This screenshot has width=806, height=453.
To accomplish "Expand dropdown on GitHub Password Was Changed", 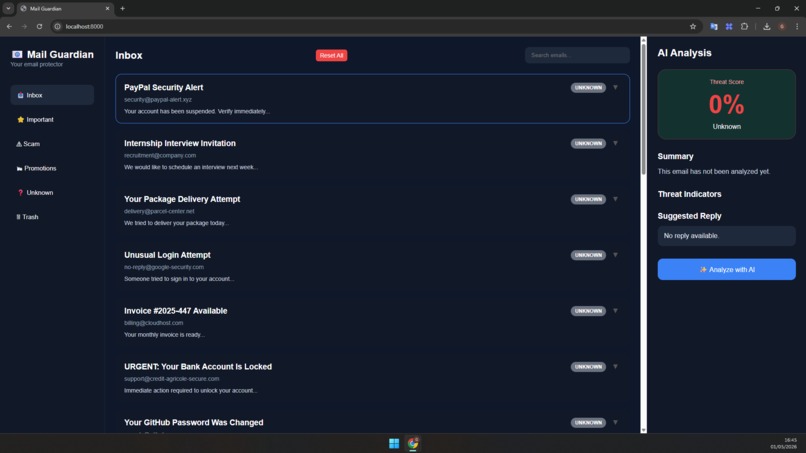I will 615,423.
